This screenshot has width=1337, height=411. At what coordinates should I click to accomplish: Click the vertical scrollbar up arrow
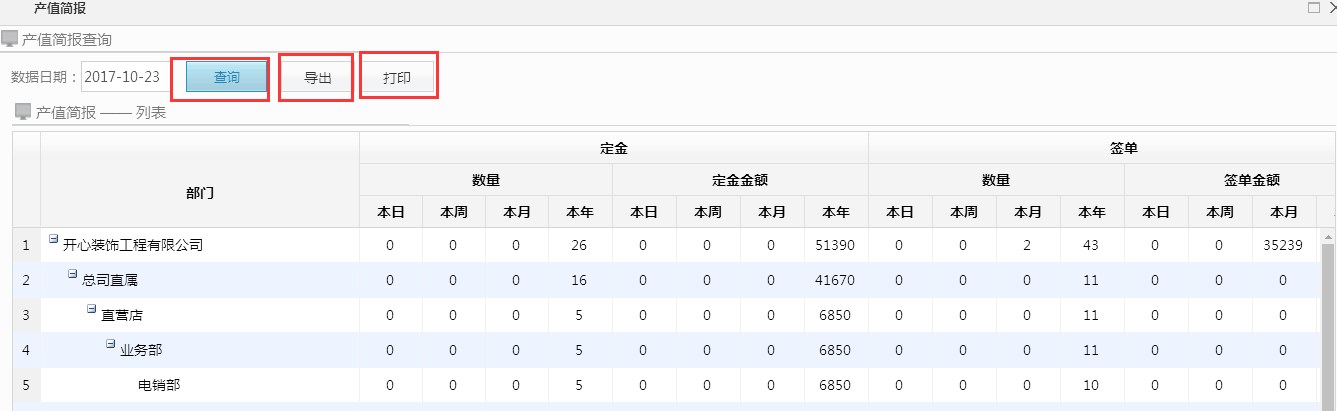[1329, 238]
